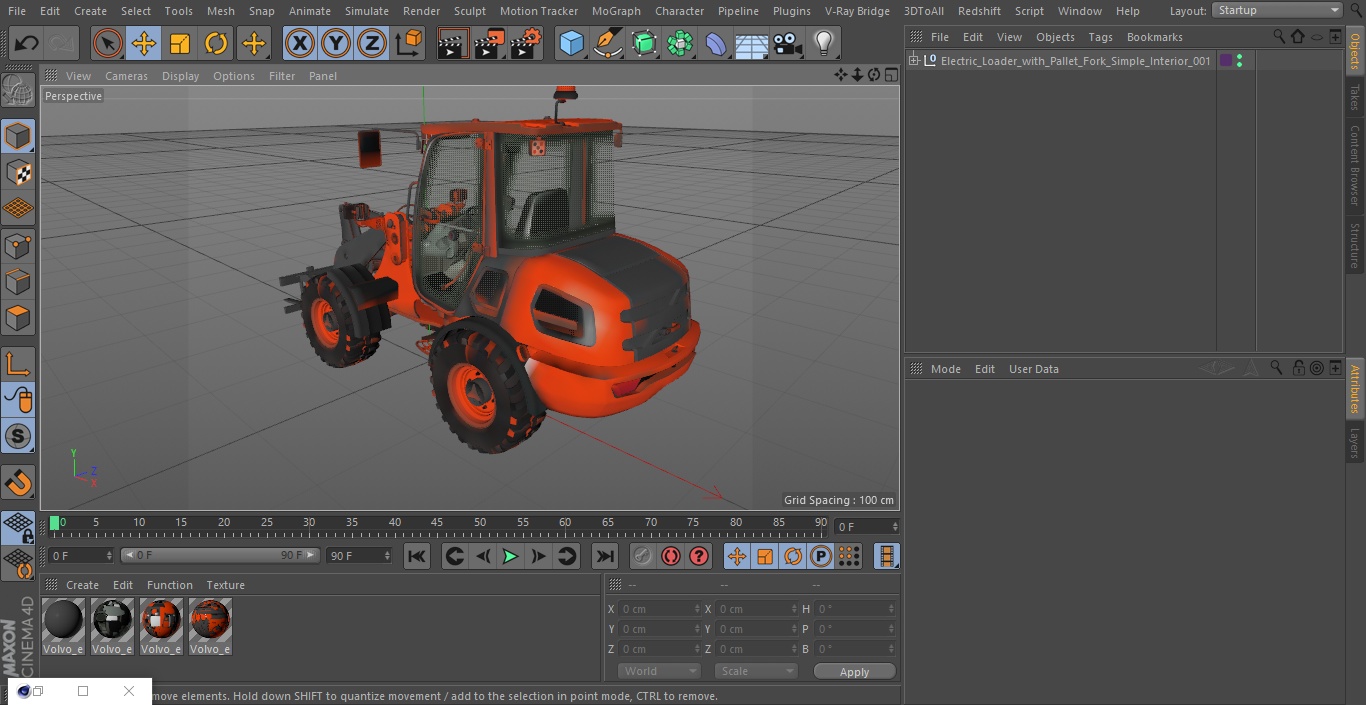The image size is (1366, 705).
Task: Toggle Y axis lock
Action: pyautogui.click(x=336, y=43)
